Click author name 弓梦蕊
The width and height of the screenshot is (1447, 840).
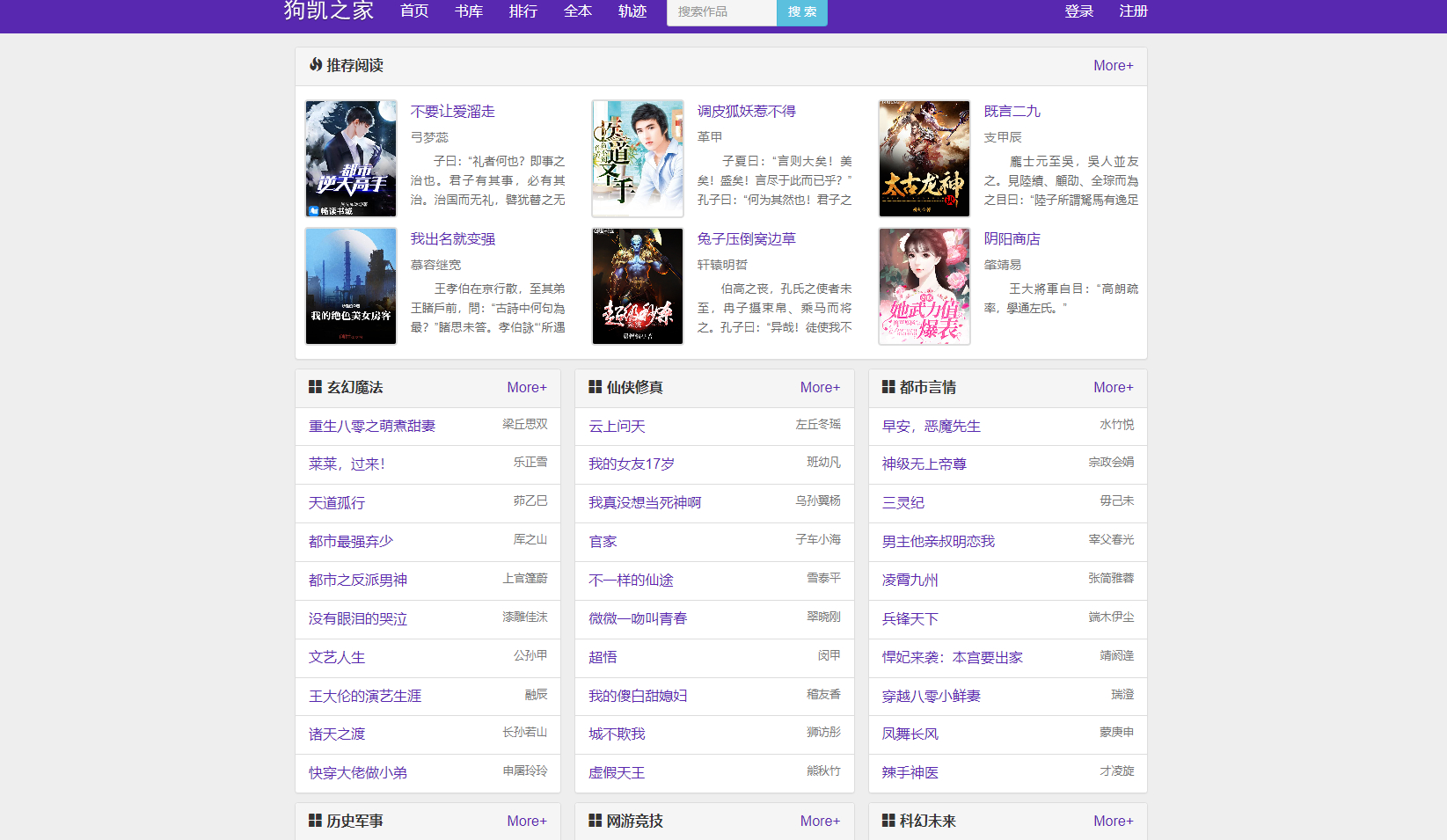click(x=429, y=137)
